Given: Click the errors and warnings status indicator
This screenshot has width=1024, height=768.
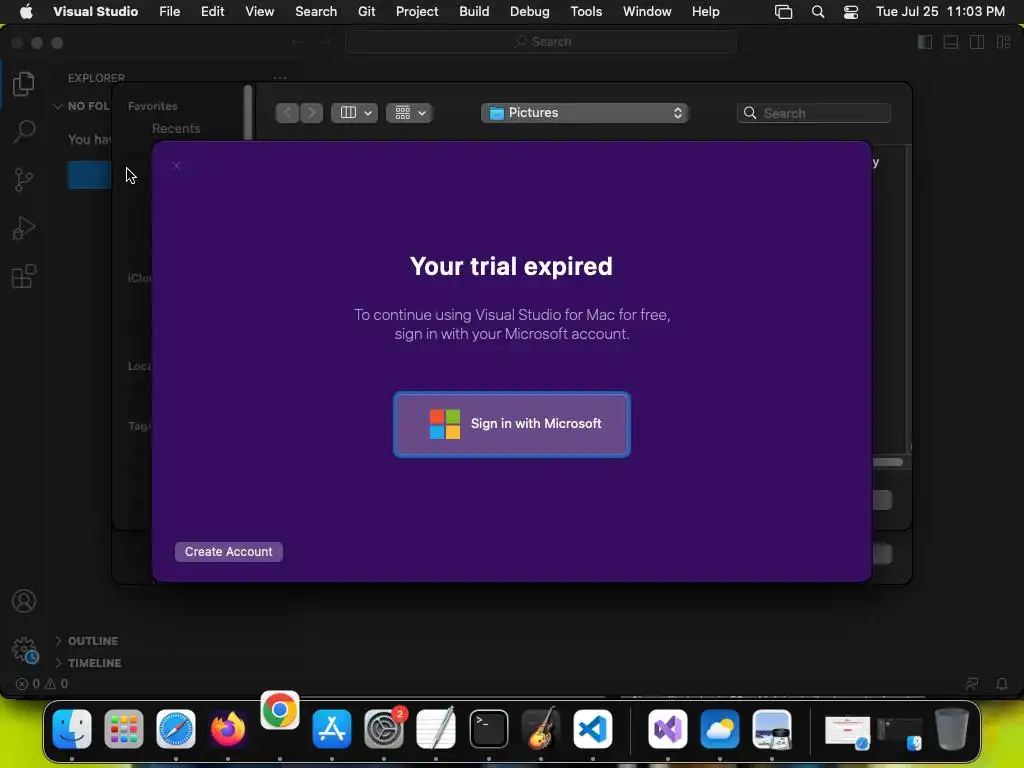Looking at the screenshot, I should [42, 684].
